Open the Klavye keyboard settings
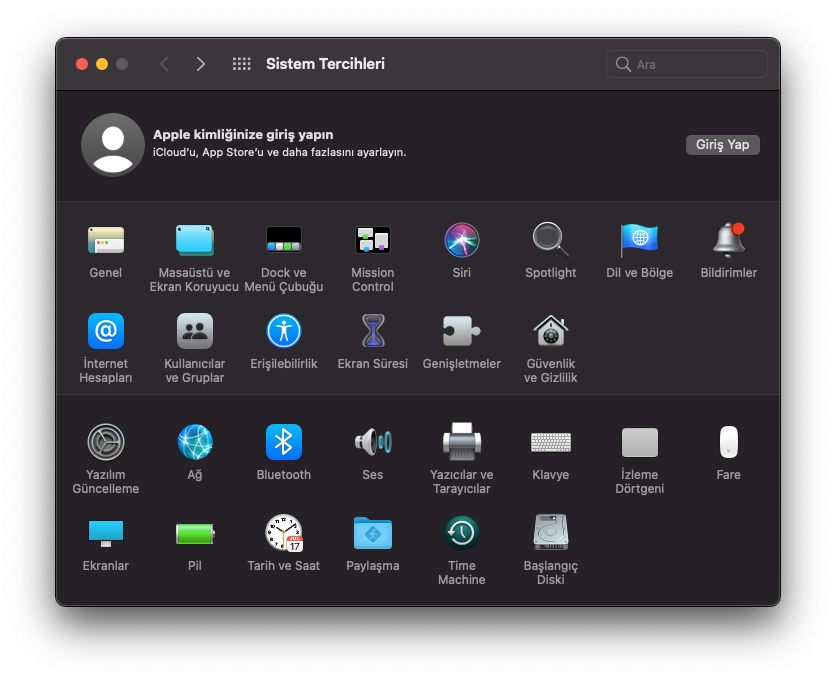The height and width of the screenshot is (680, 836). [551, 442]
